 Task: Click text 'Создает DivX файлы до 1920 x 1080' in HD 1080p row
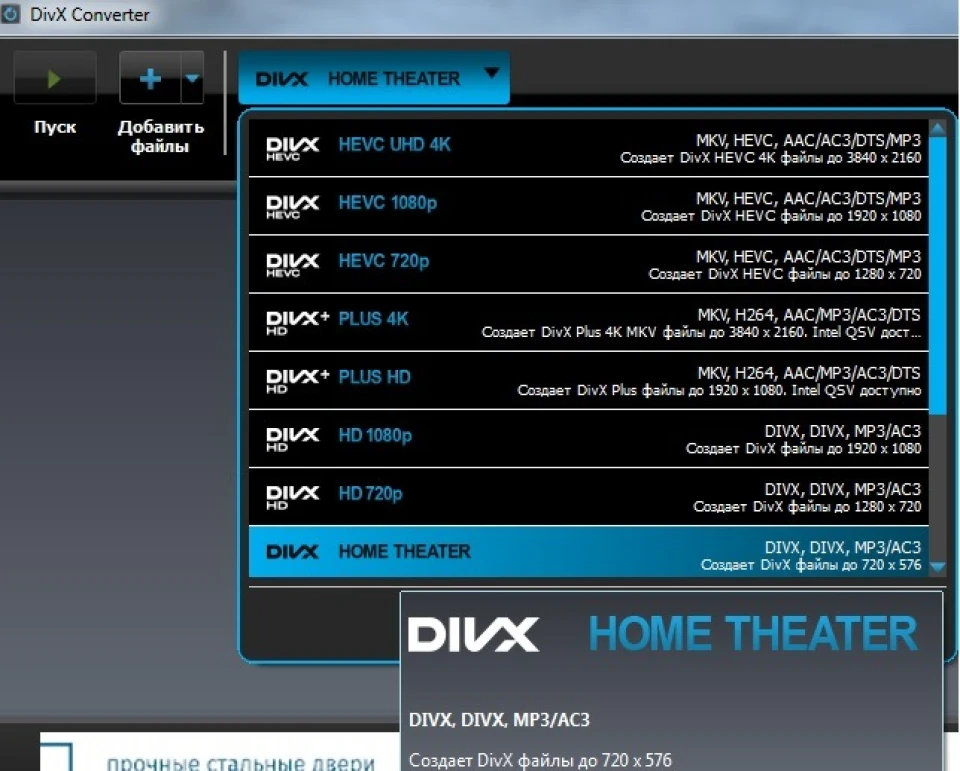[803, 449]
